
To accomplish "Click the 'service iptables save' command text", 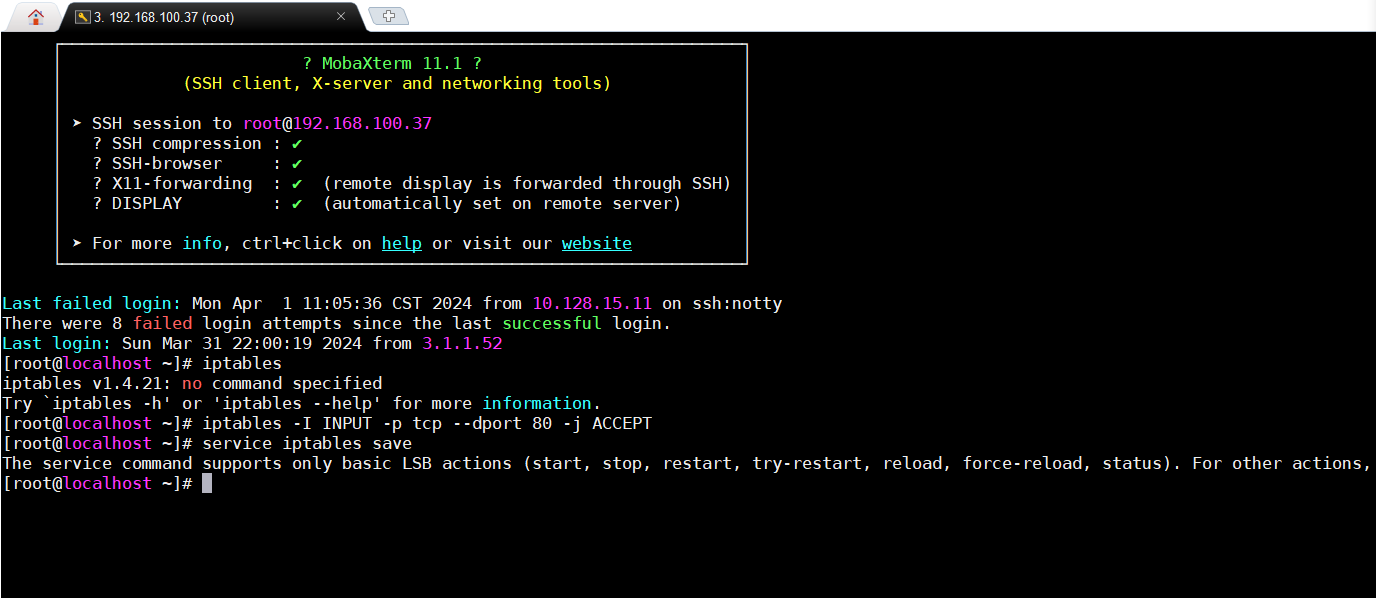I will 306,444.
